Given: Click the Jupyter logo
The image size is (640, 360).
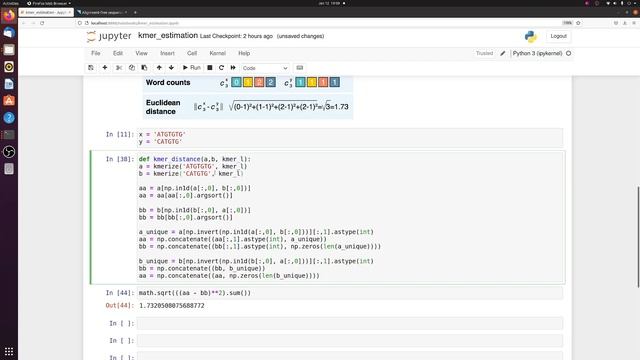Looking at the screenshot, I should click(109, 36).
